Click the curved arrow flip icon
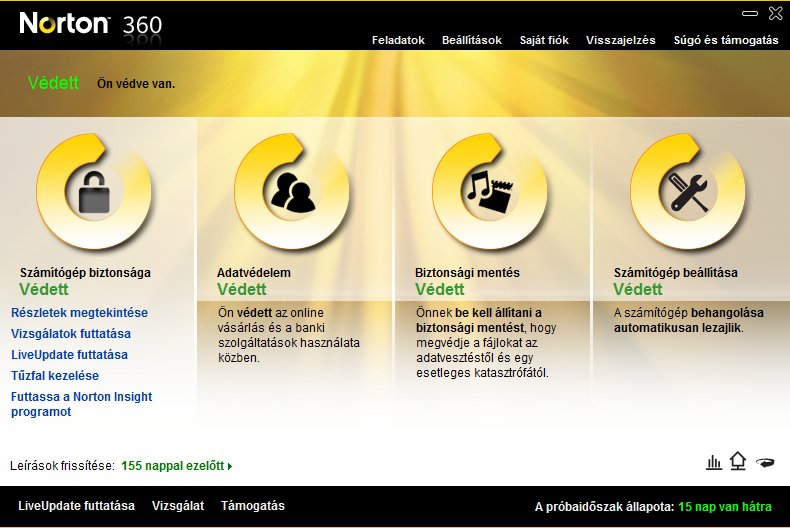790x528 pixels. (766, 462)
